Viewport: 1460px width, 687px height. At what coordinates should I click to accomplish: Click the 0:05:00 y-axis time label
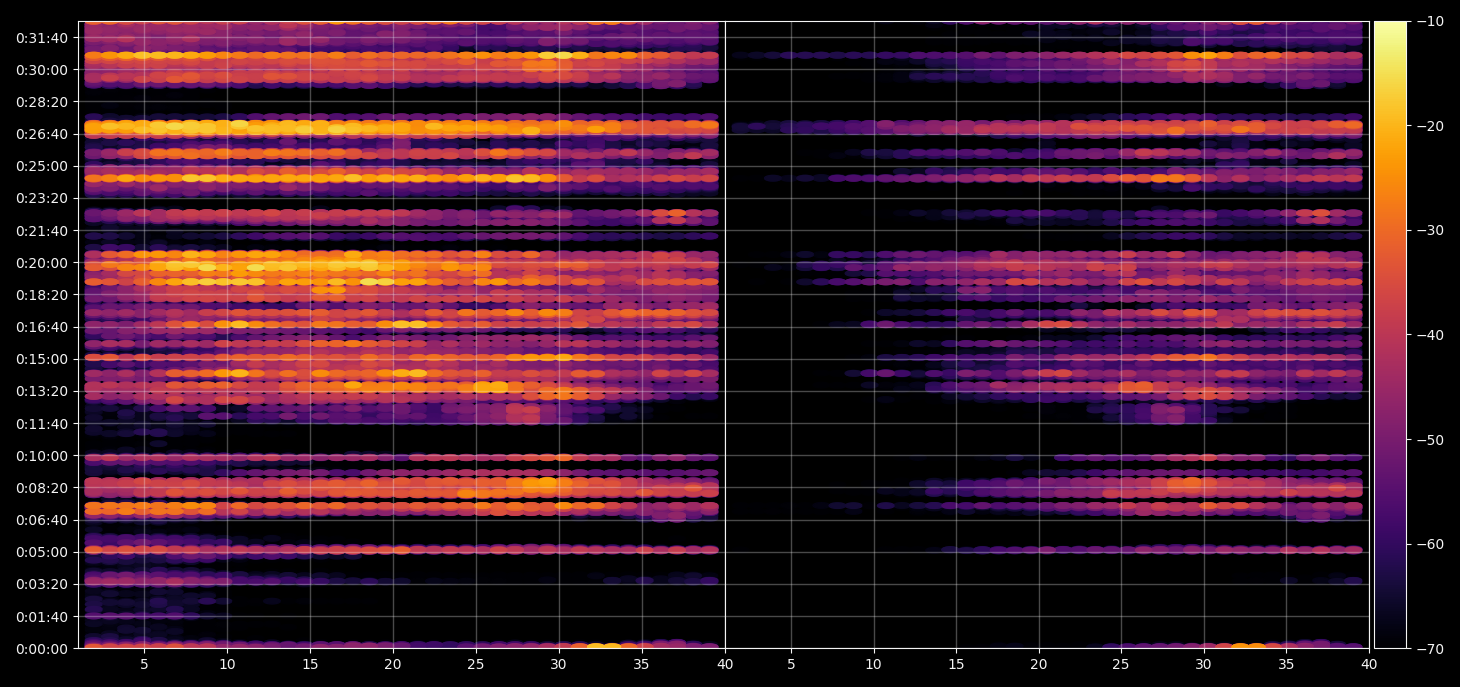42,552
